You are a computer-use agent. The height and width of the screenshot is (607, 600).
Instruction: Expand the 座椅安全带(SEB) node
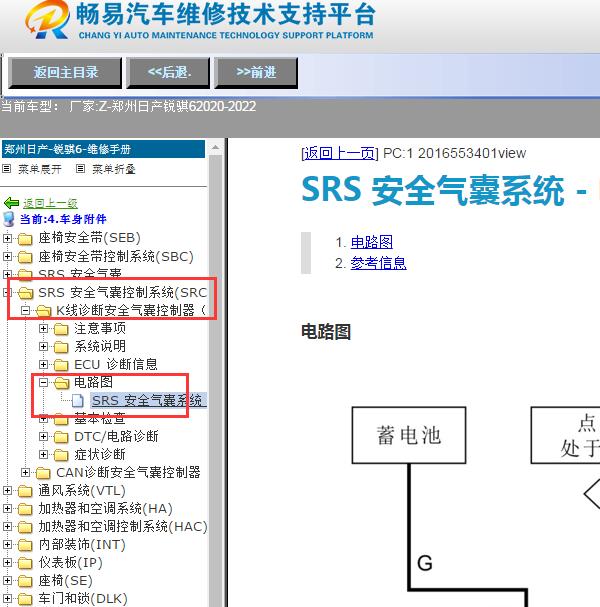pyautogui.click(x=7, y=238)
